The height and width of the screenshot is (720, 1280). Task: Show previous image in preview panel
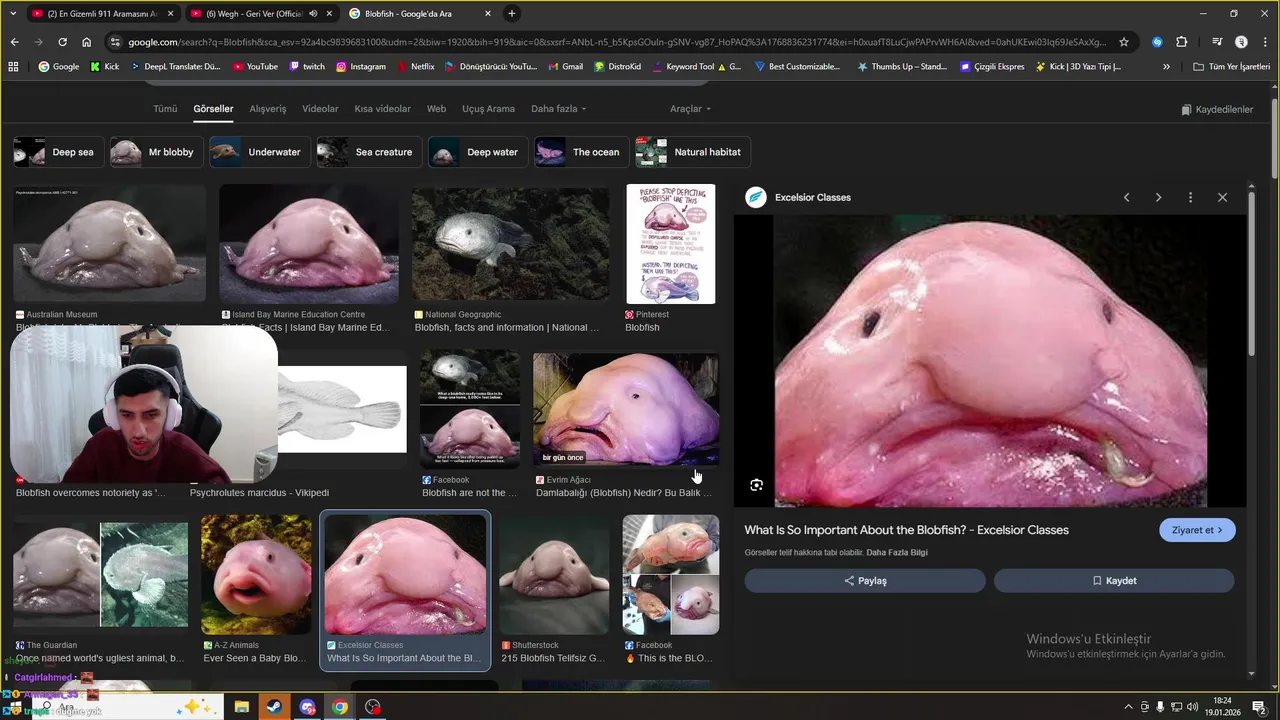[x=1126, y=197]
